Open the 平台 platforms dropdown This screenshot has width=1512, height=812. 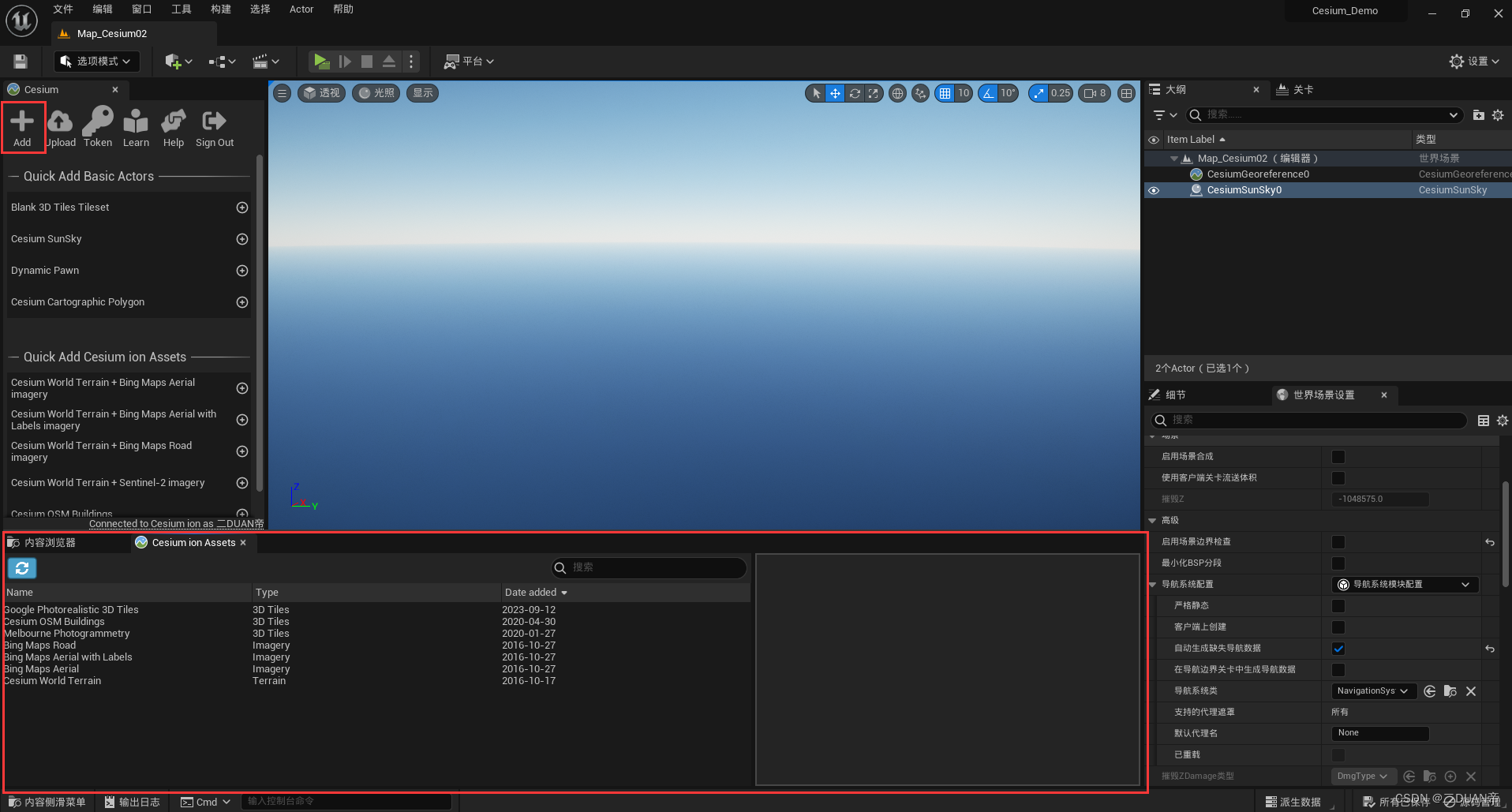(x=470, y=62)
